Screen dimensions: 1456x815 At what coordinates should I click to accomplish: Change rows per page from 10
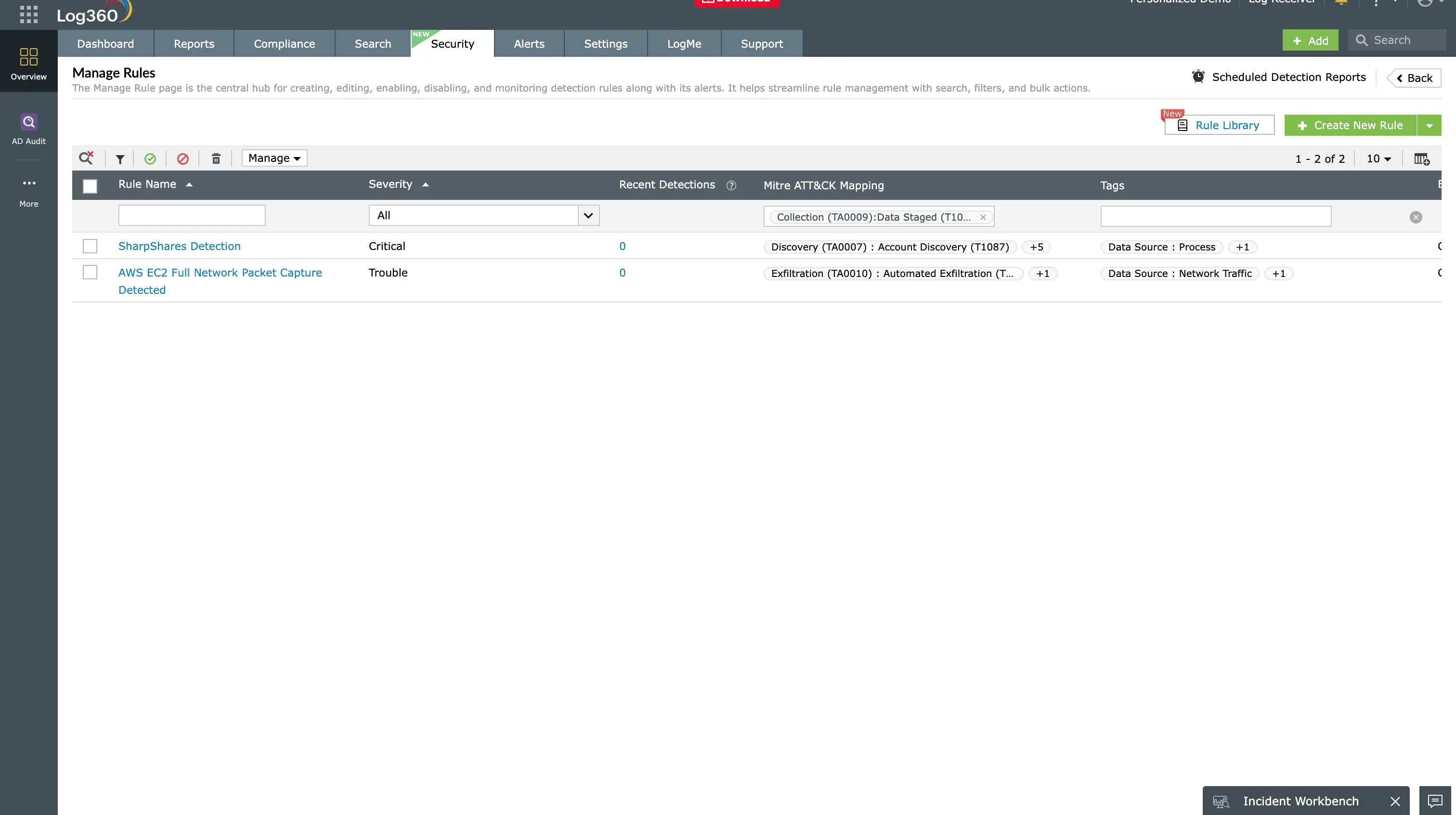pos(1378,158)
